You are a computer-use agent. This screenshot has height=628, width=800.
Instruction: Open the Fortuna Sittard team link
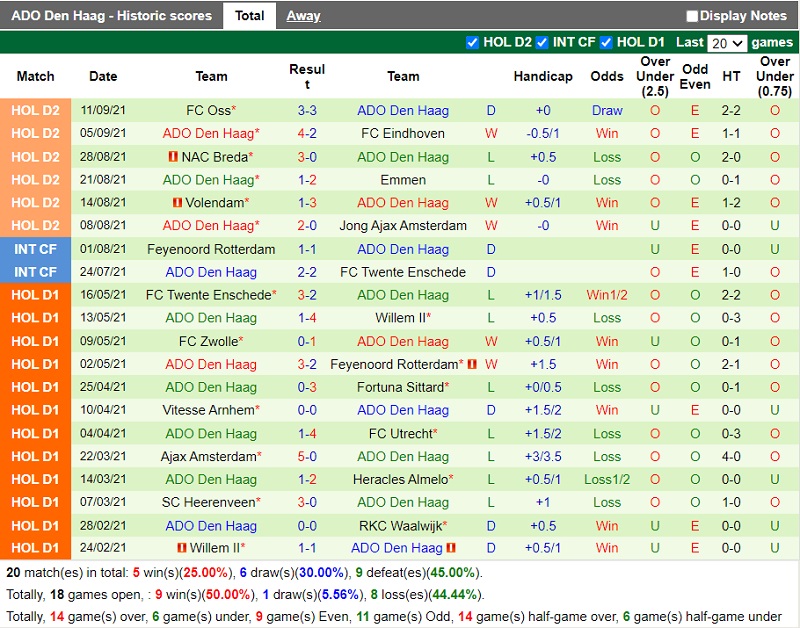tap(399, 388)
